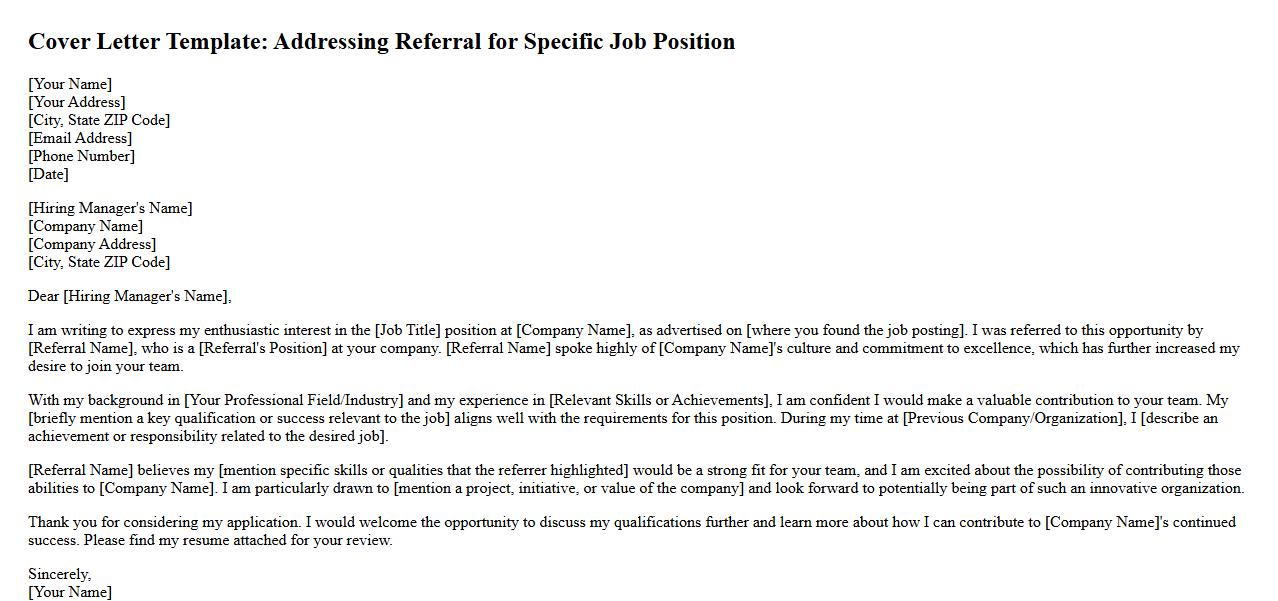This screenshot has width=1278, height=601.
Task: Click the "Sincerely," closing line
Action: pyautogui.click(x=59, y=574)
